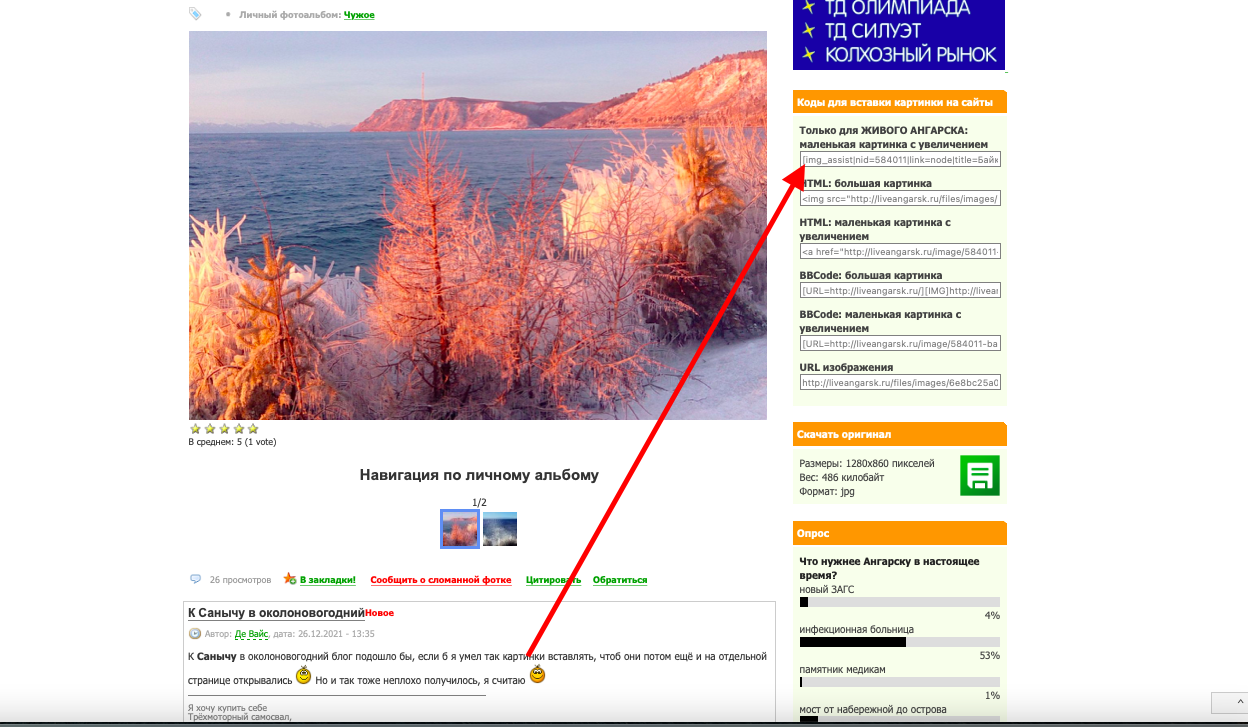Click the BBCode большая картинка code field
This screenshot has width=1248, height=727.
[x=900, y=290]
